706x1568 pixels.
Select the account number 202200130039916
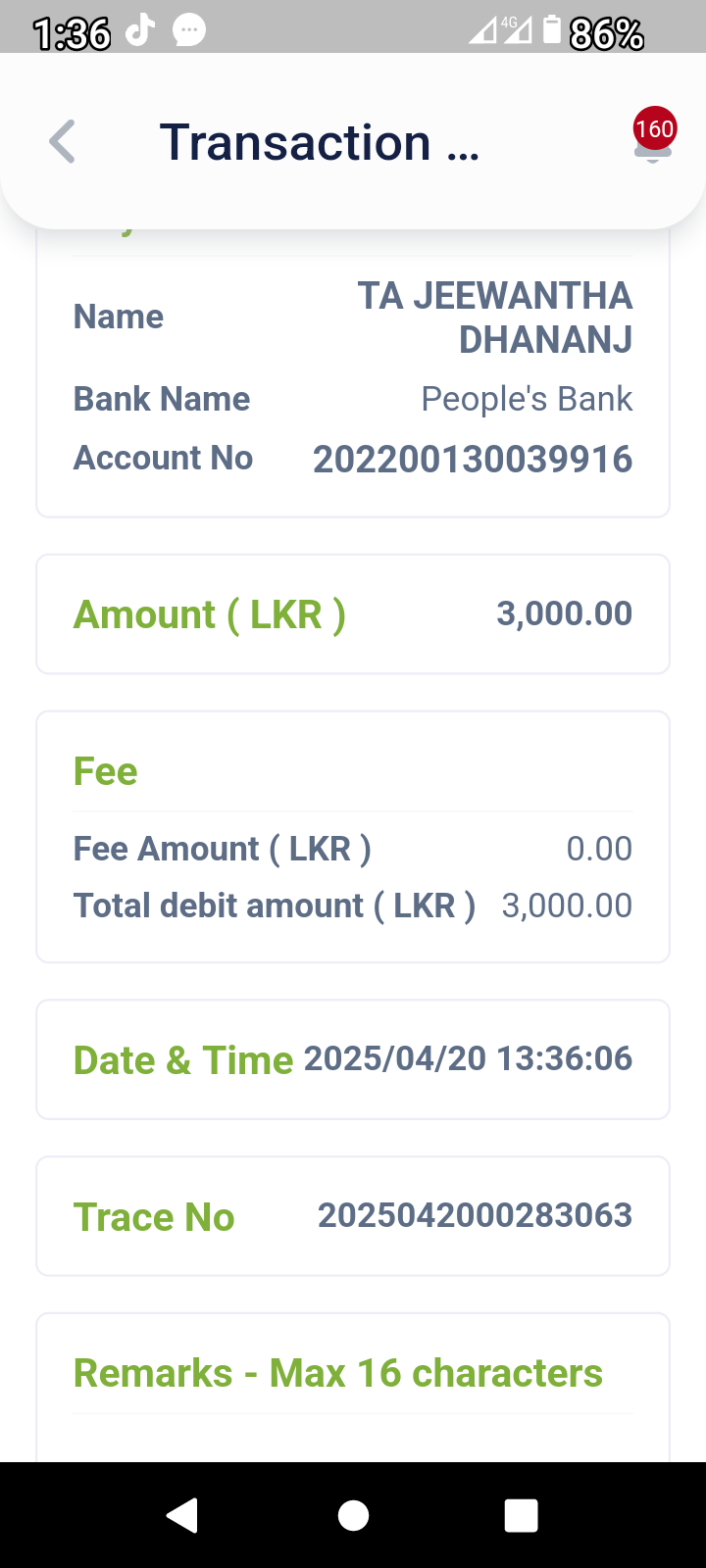pos(473,459)
